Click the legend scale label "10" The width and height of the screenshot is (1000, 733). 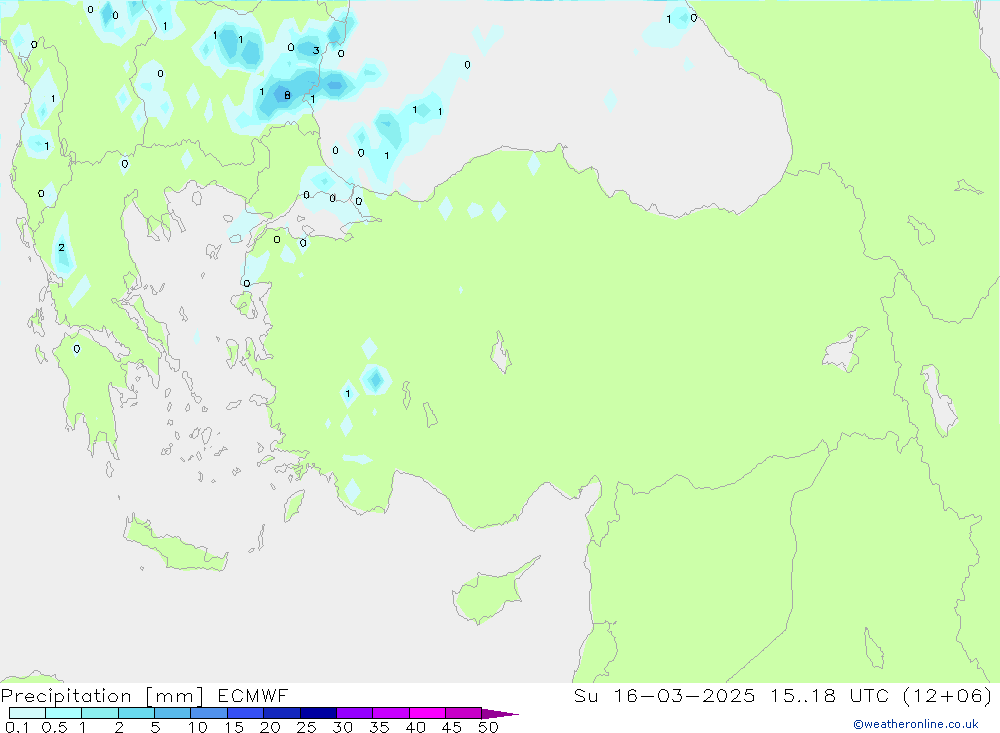(198, 727)
